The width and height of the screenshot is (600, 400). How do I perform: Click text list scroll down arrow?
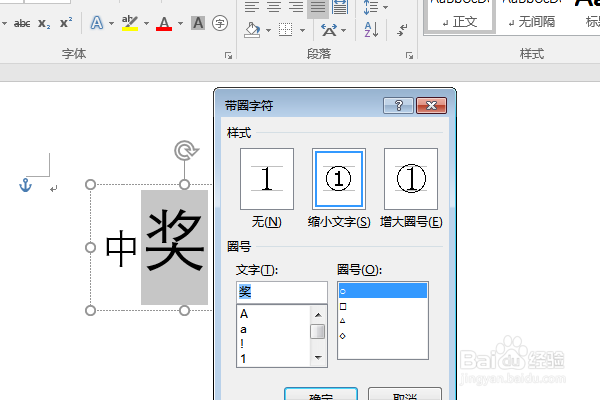pos(318,358)
